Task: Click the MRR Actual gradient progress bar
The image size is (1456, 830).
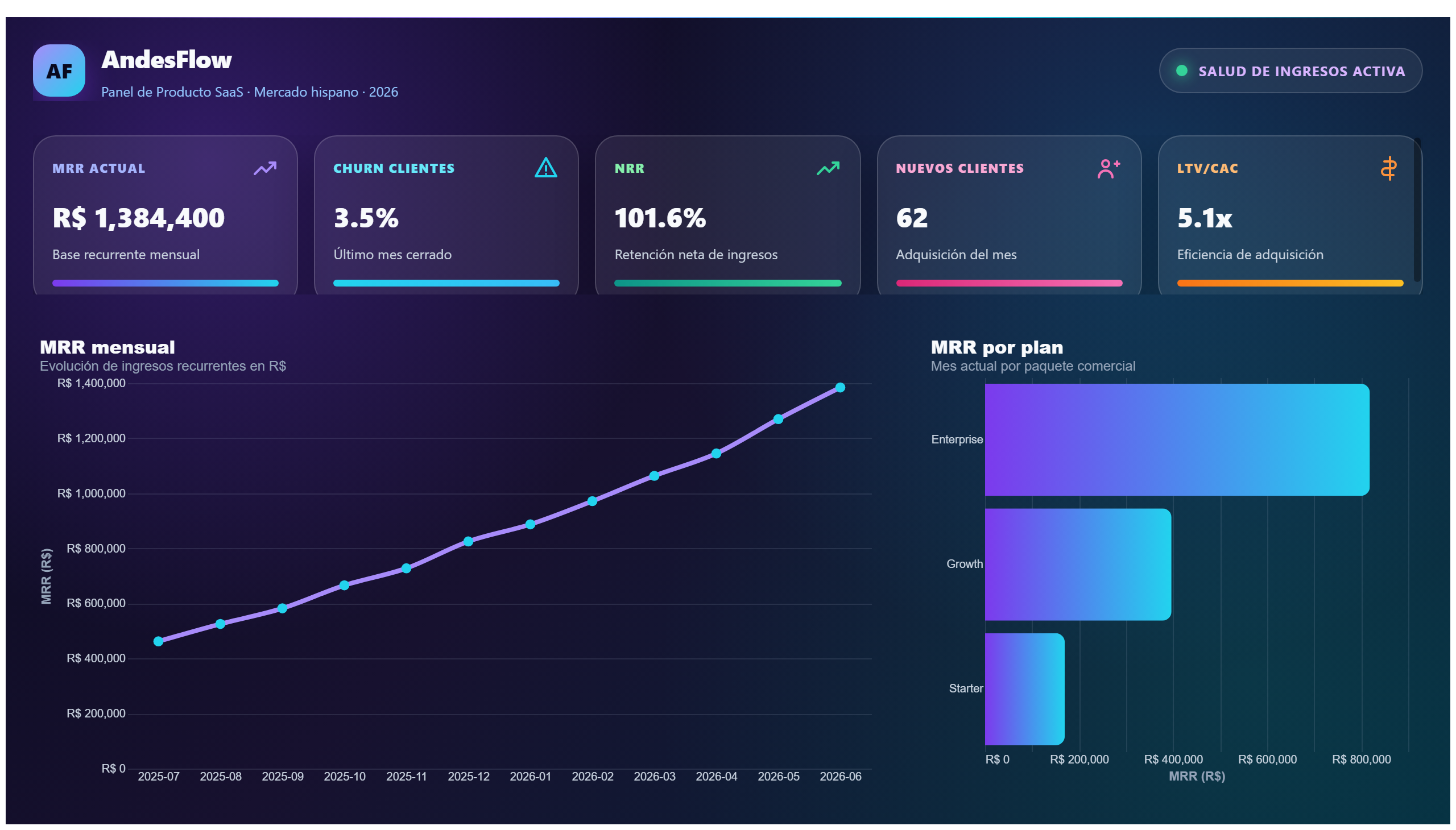Action: [166, 283]
